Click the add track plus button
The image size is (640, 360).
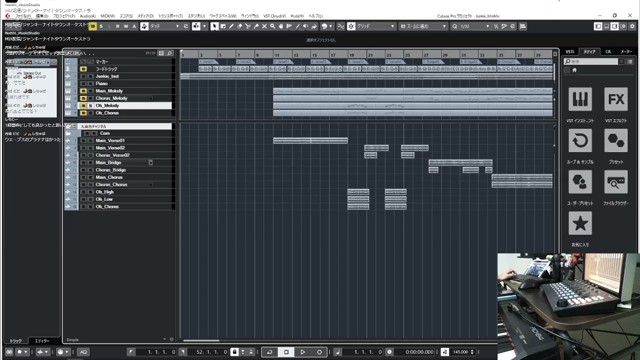[x=161, y=53]
